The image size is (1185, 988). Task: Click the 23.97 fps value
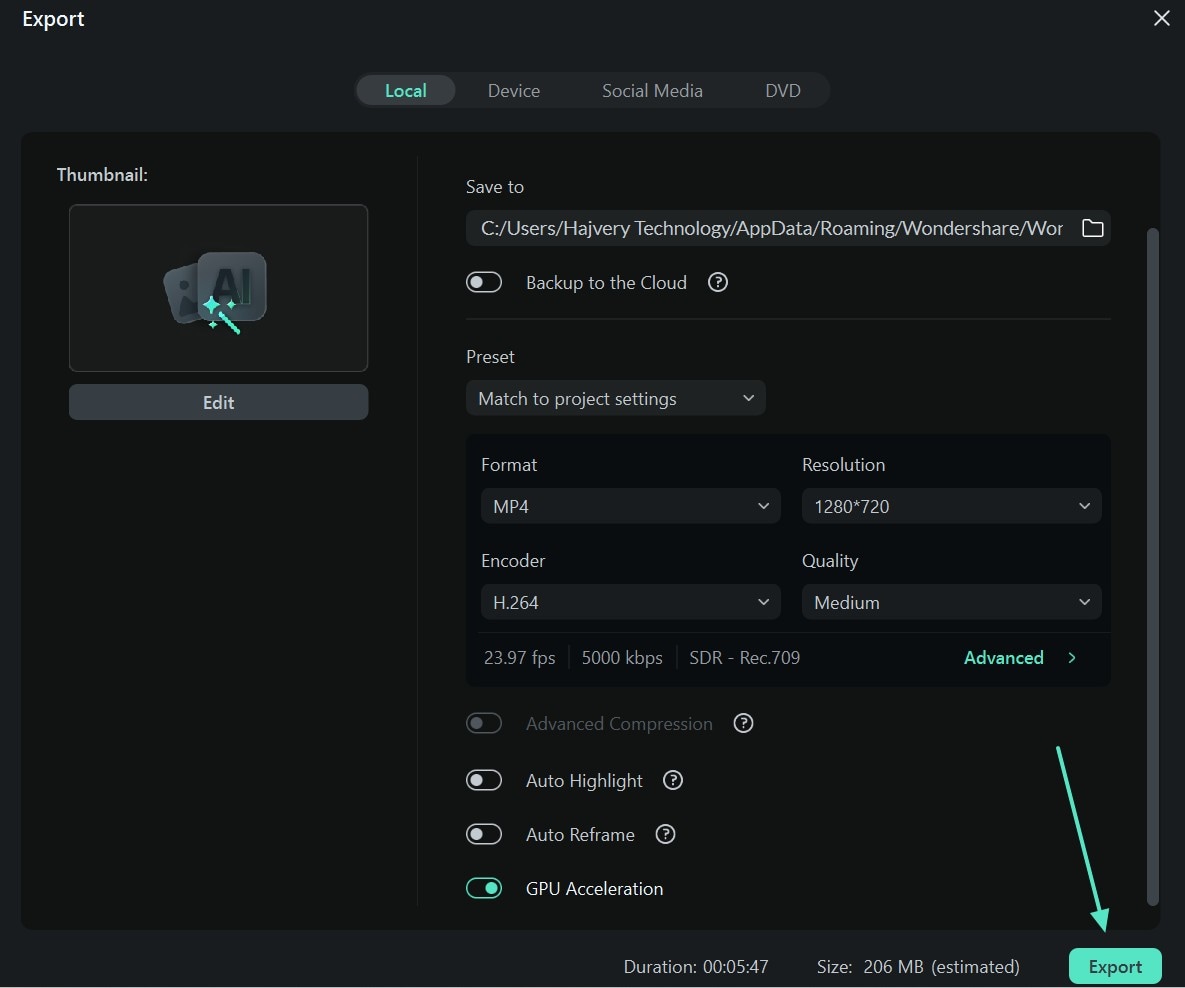pos(519,658)
